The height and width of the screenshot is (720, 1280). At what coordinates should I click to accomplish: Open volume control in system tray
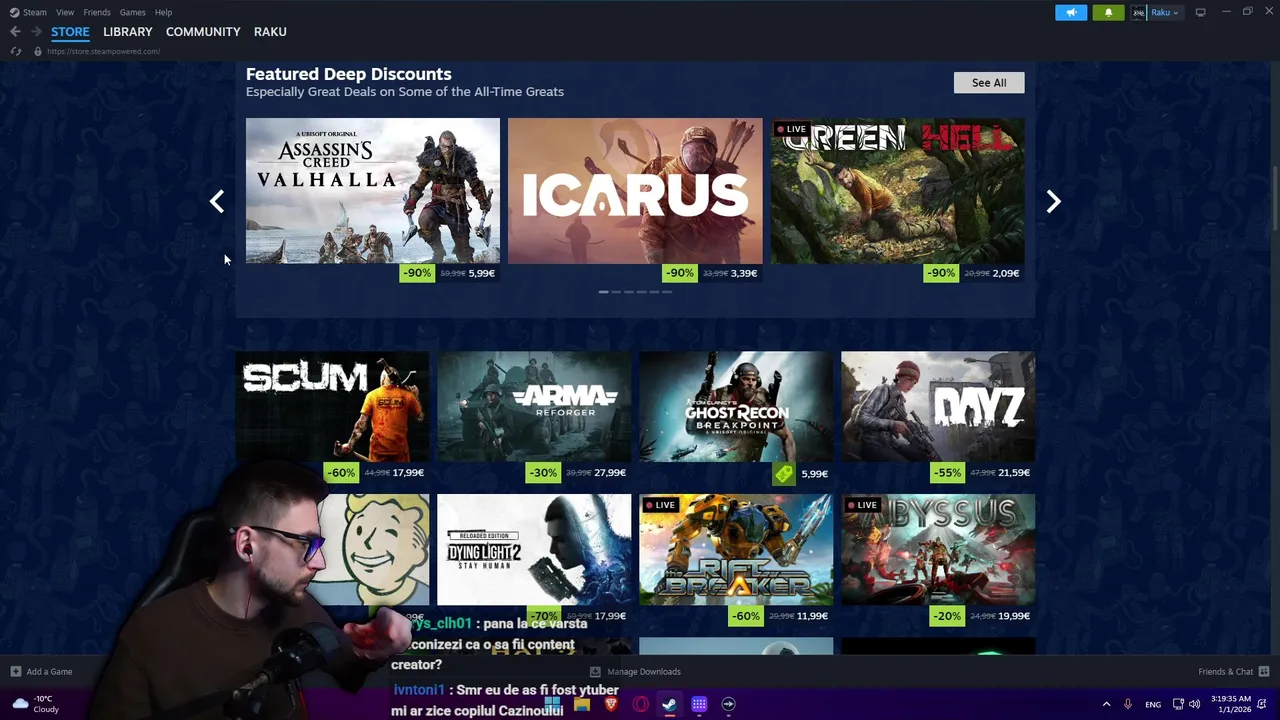(1194, 704)
